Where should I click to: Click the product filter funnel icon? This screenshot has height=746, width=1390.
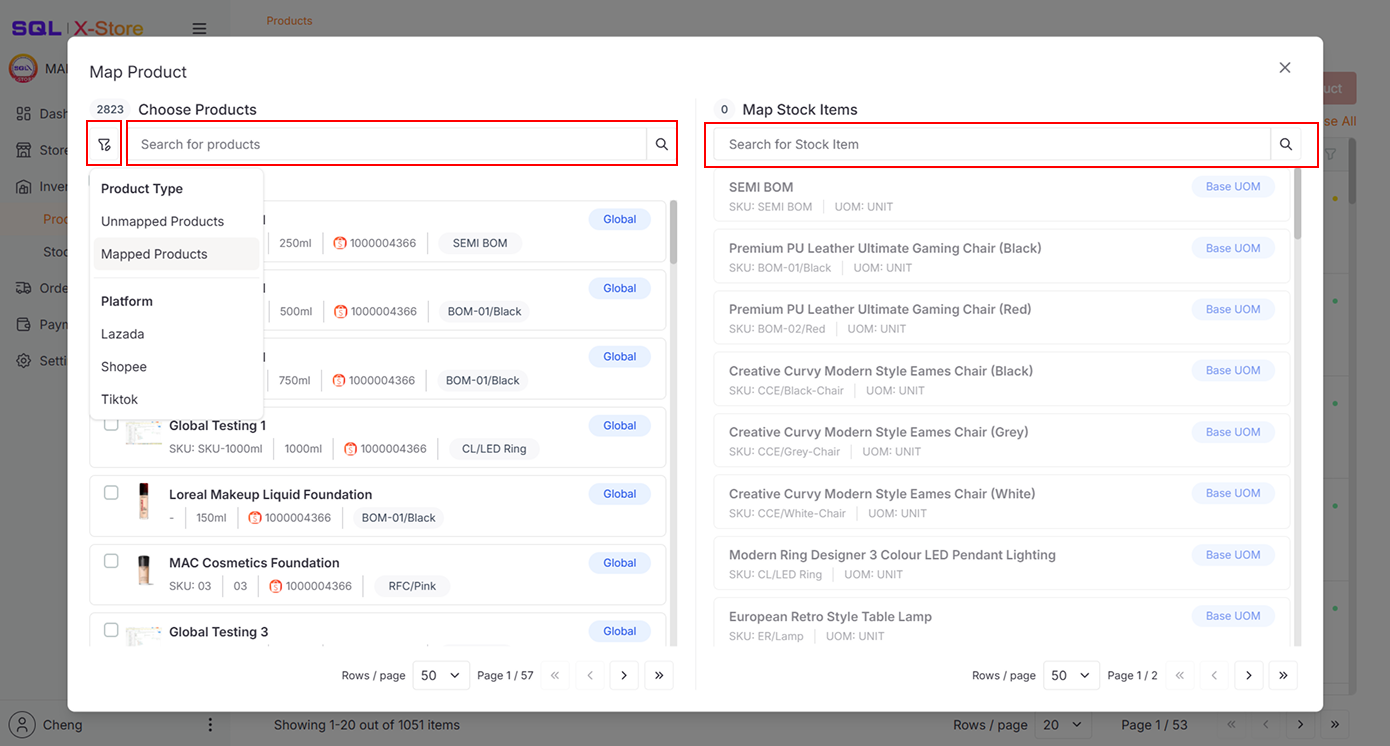[x=104, y=144]
